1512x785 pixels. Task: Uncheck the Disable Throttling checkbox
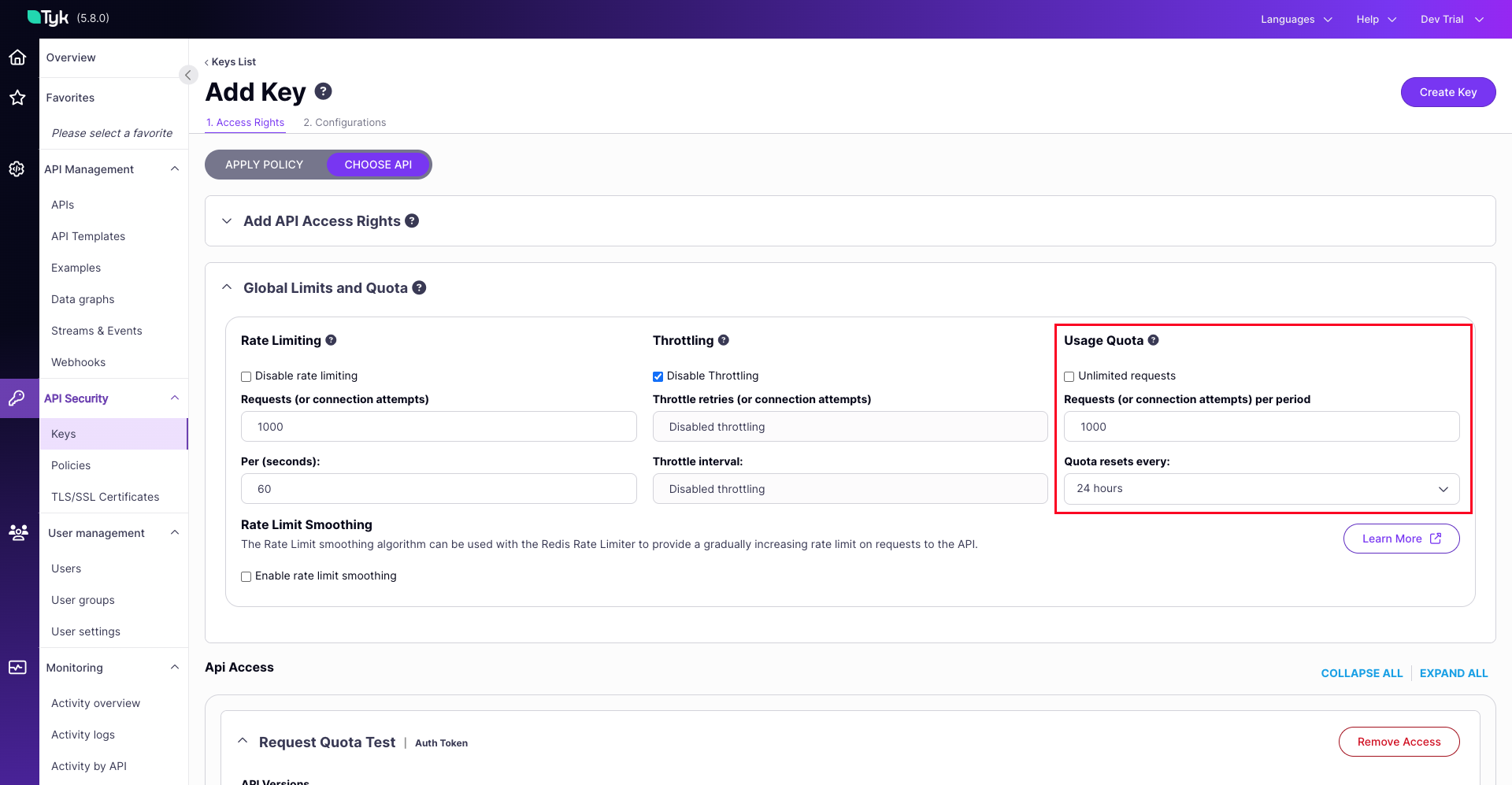point(658,376)
